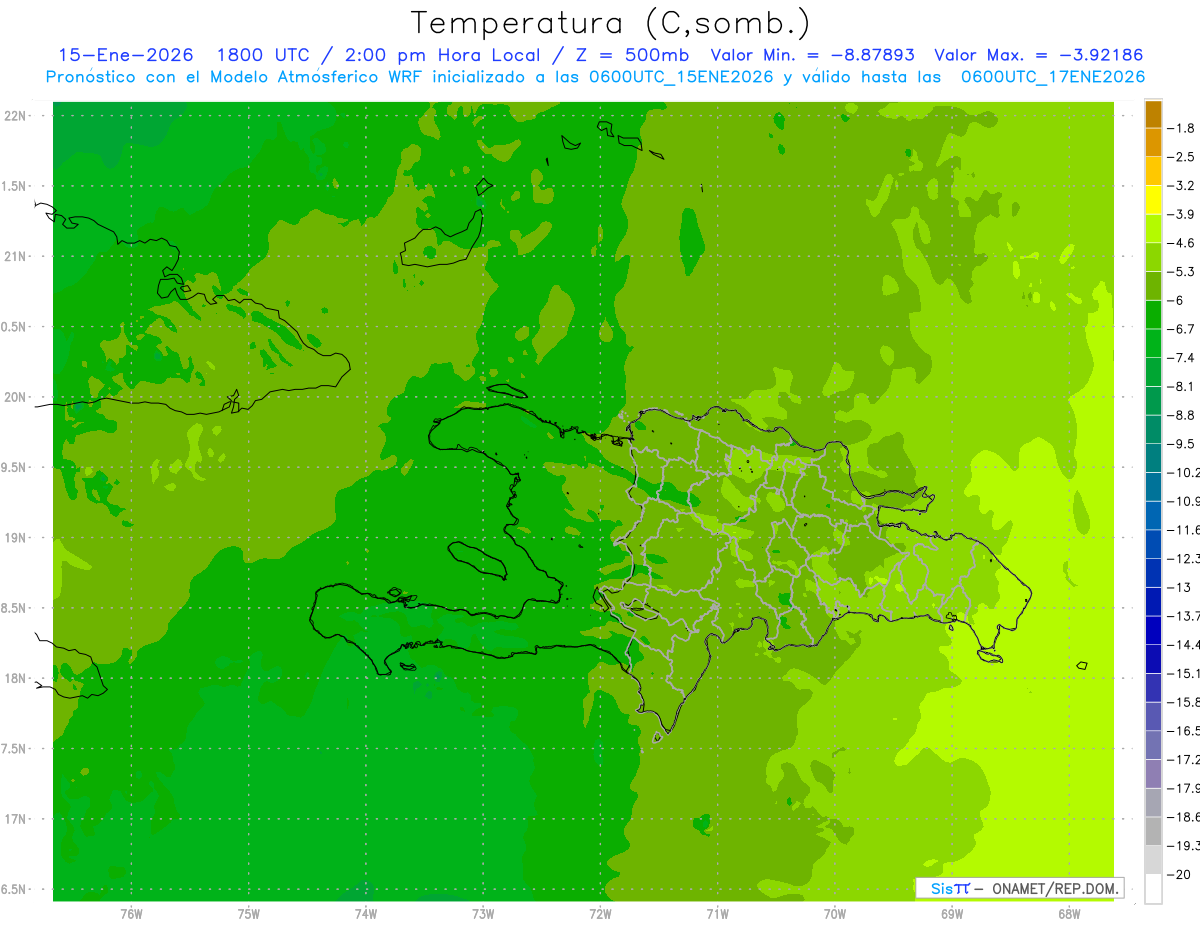Click the '17N' latitude label
This screenshot has height=927, width=1200.
[15, 819]
